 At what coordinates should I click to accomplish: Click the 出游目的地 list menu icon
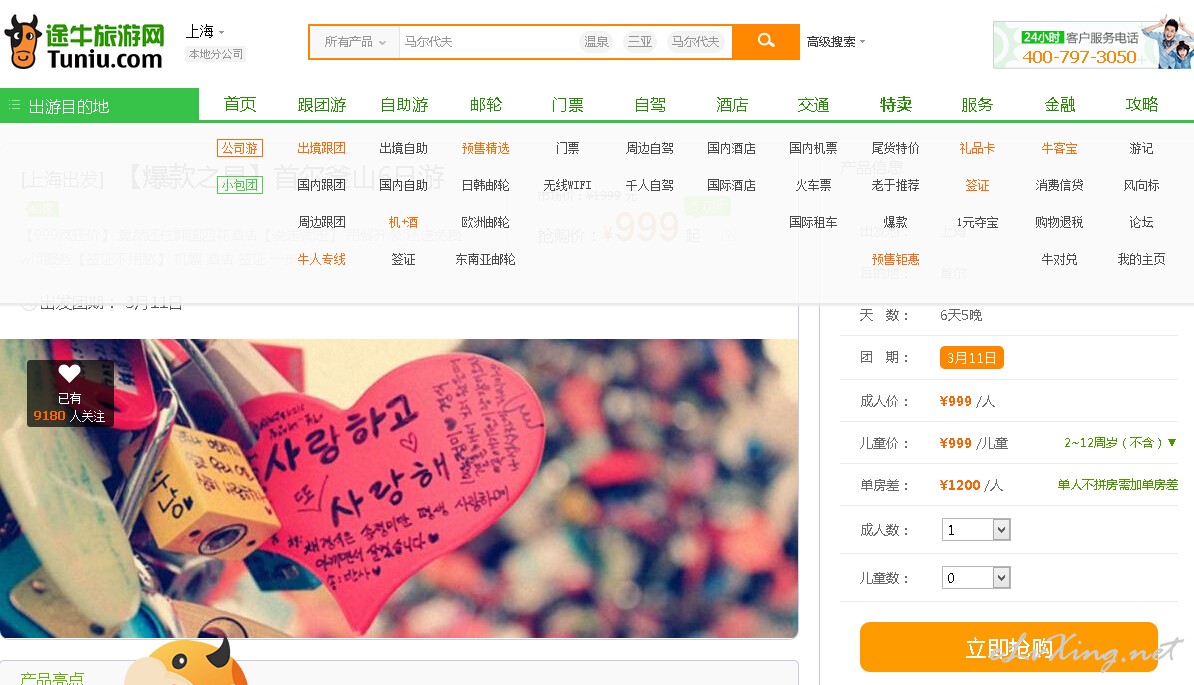14,105
